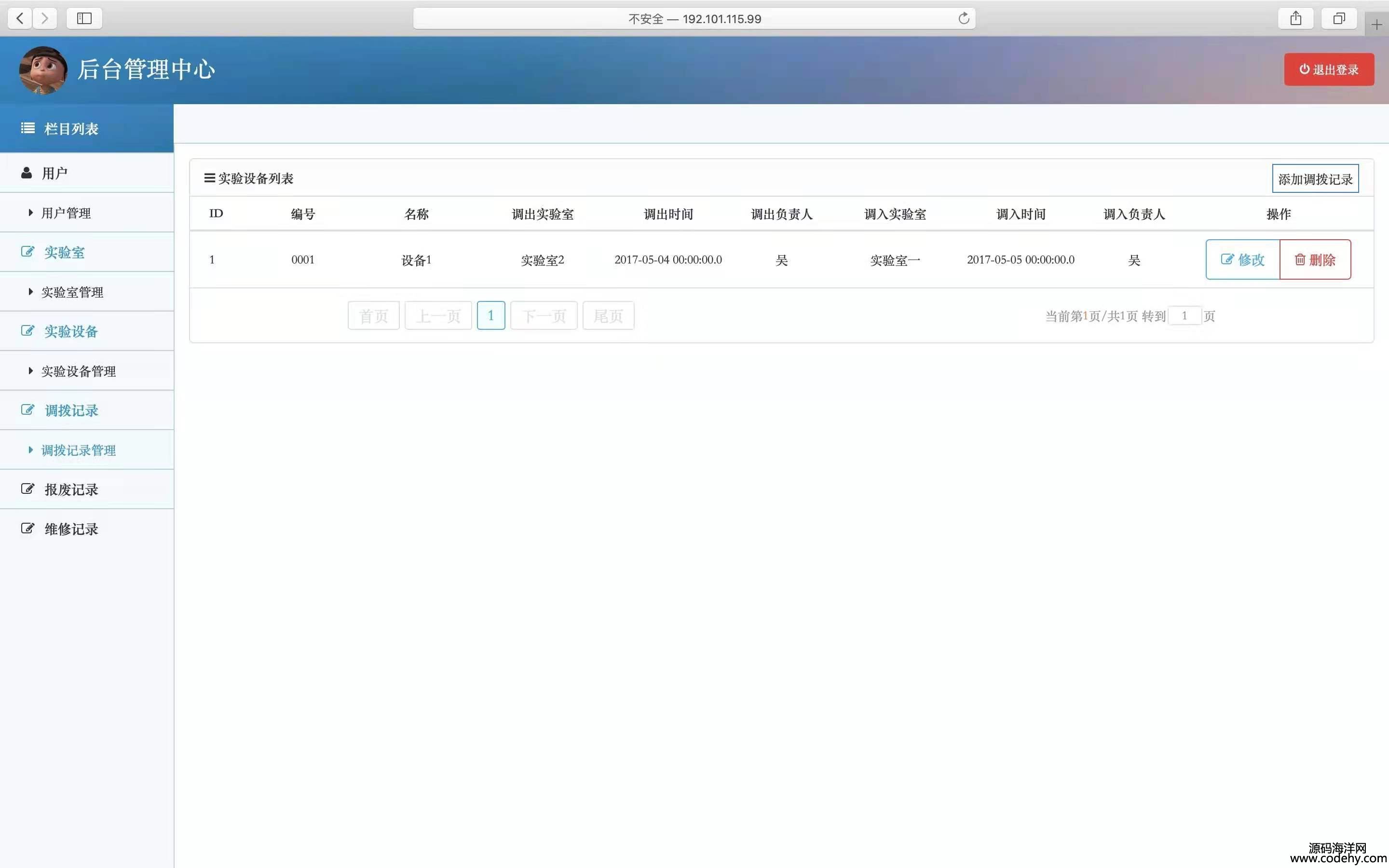Click the edit icon next to 调拨记录
This screenshot has width=1389, height=868.
pos(27,410)
